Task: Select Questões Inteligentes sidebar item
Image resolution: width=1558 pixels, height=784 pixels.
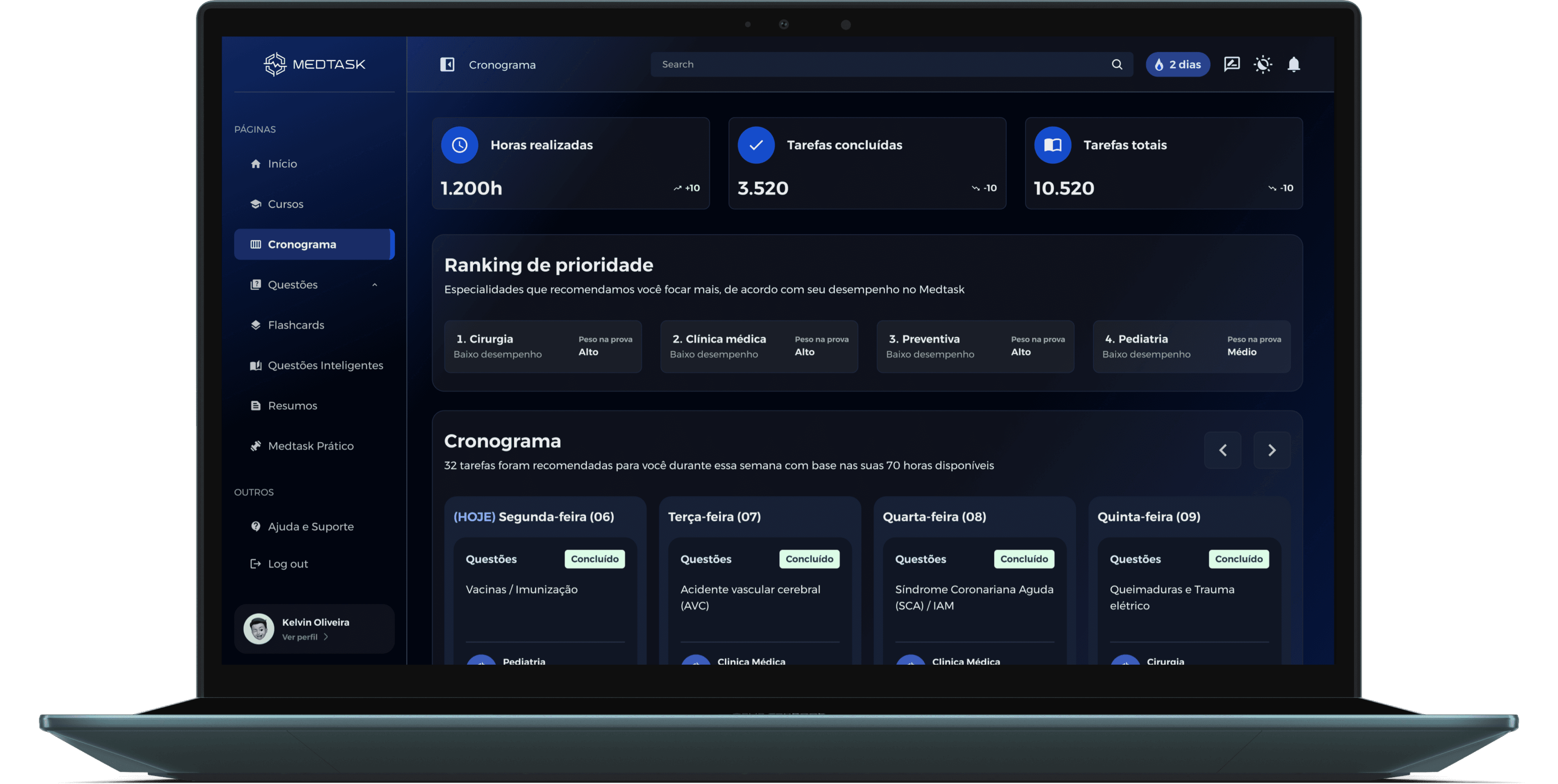Action: (x=325, y=365)
